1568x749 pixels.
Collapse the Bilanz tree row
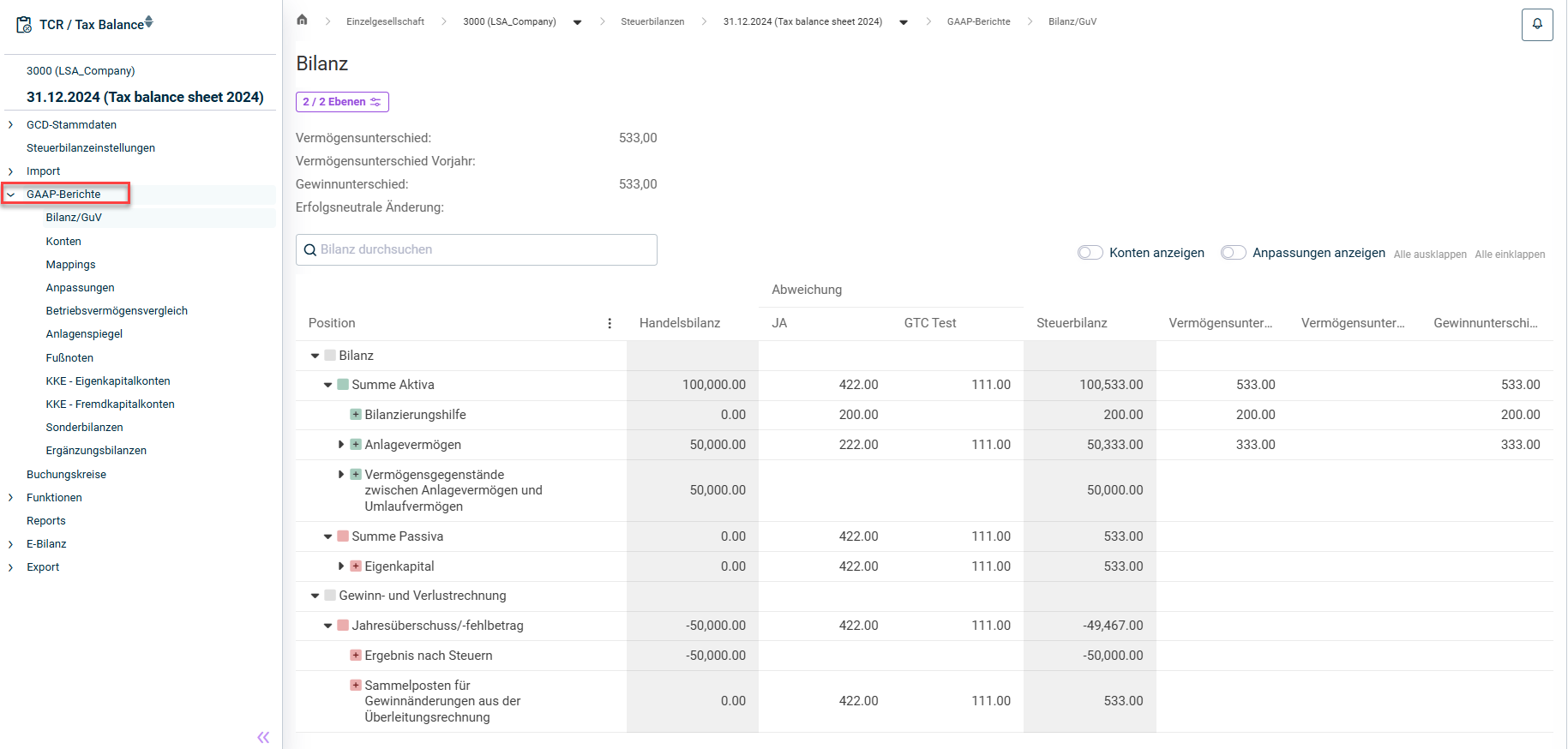(x=315, y=356)
